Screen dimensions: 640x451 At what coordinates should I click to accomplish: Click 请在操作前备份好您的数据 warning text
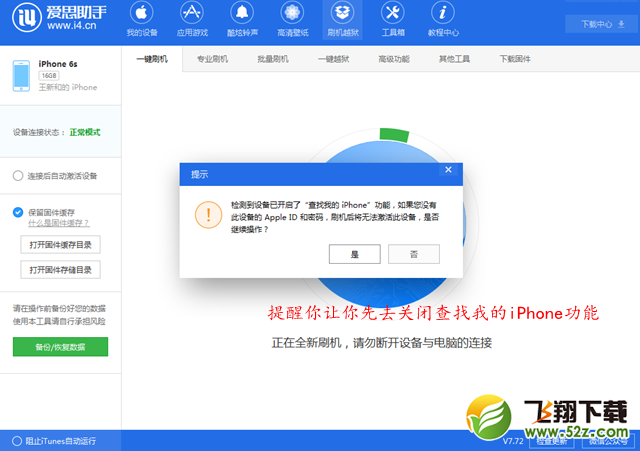click(x=59, y=309)
